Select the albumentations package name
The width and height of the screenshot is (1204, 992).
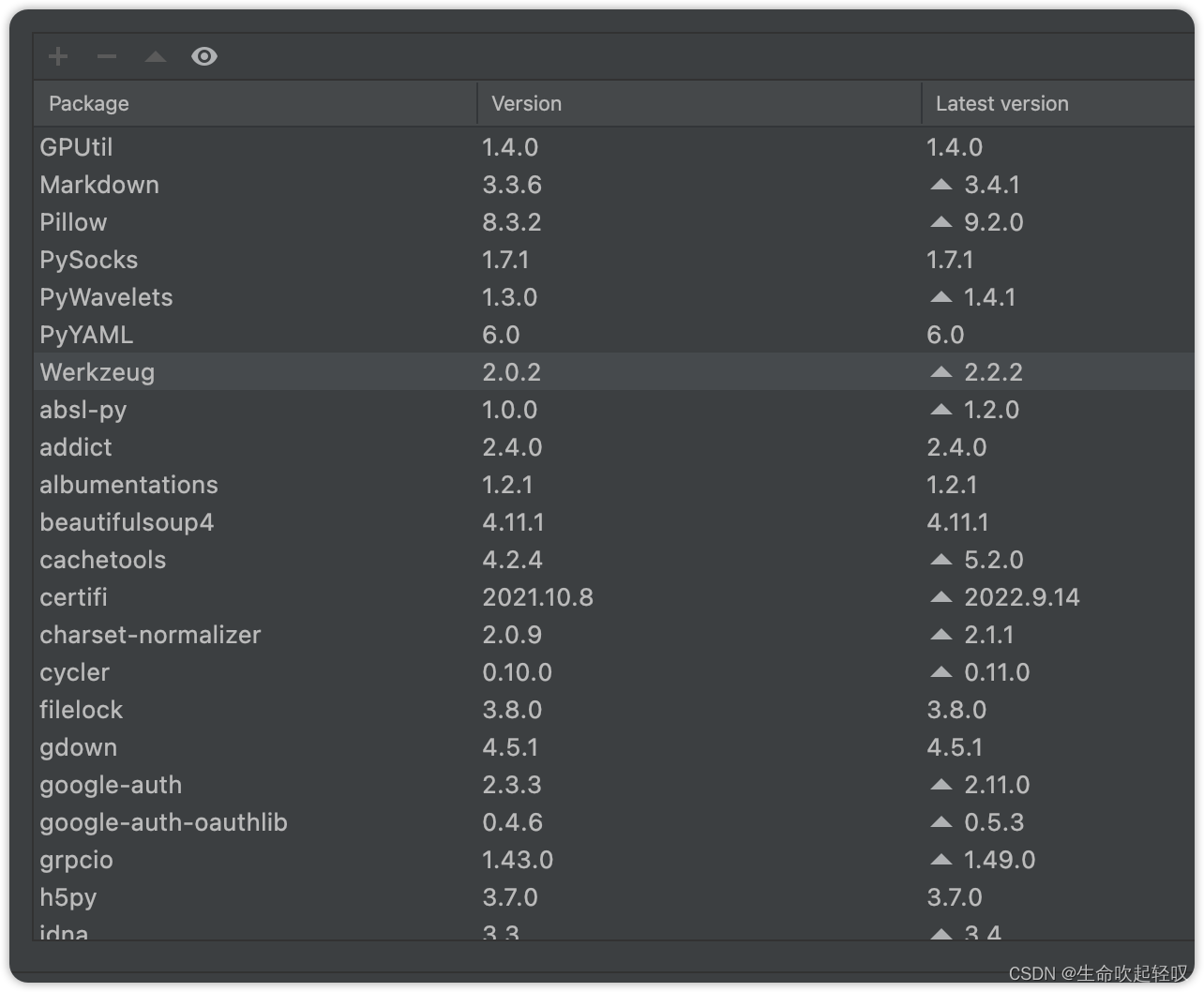click(x=128, y=485)
